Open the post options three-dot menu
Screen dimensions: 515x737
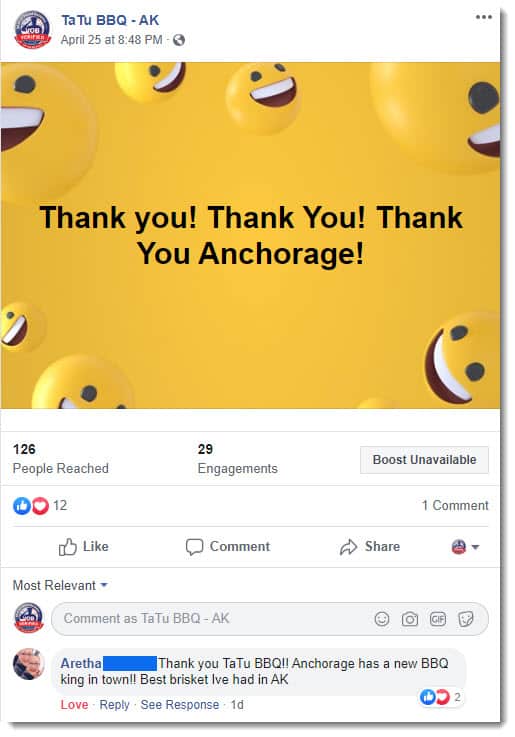pyautogui.click(x=484, y=17)
